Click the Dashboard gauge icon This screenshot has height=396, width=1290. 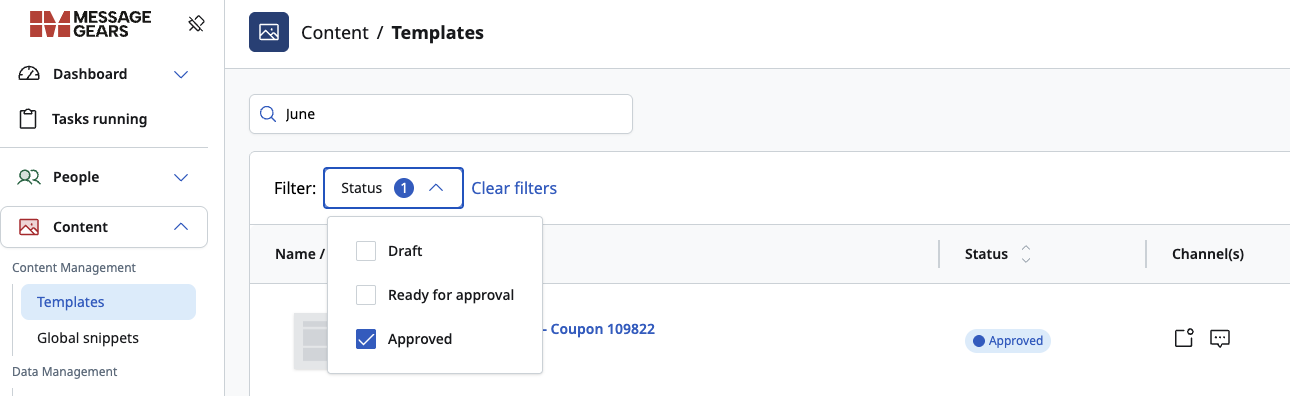click(x=28, y=74)
